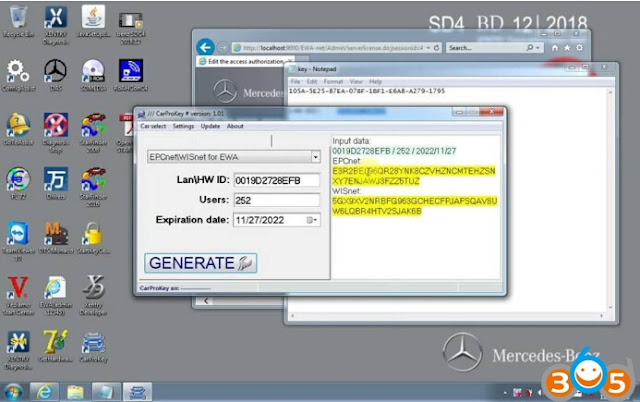Open View menu in Notepad
Image resolution: width=640 pixels, height=402 pixels.
[356, 82]
